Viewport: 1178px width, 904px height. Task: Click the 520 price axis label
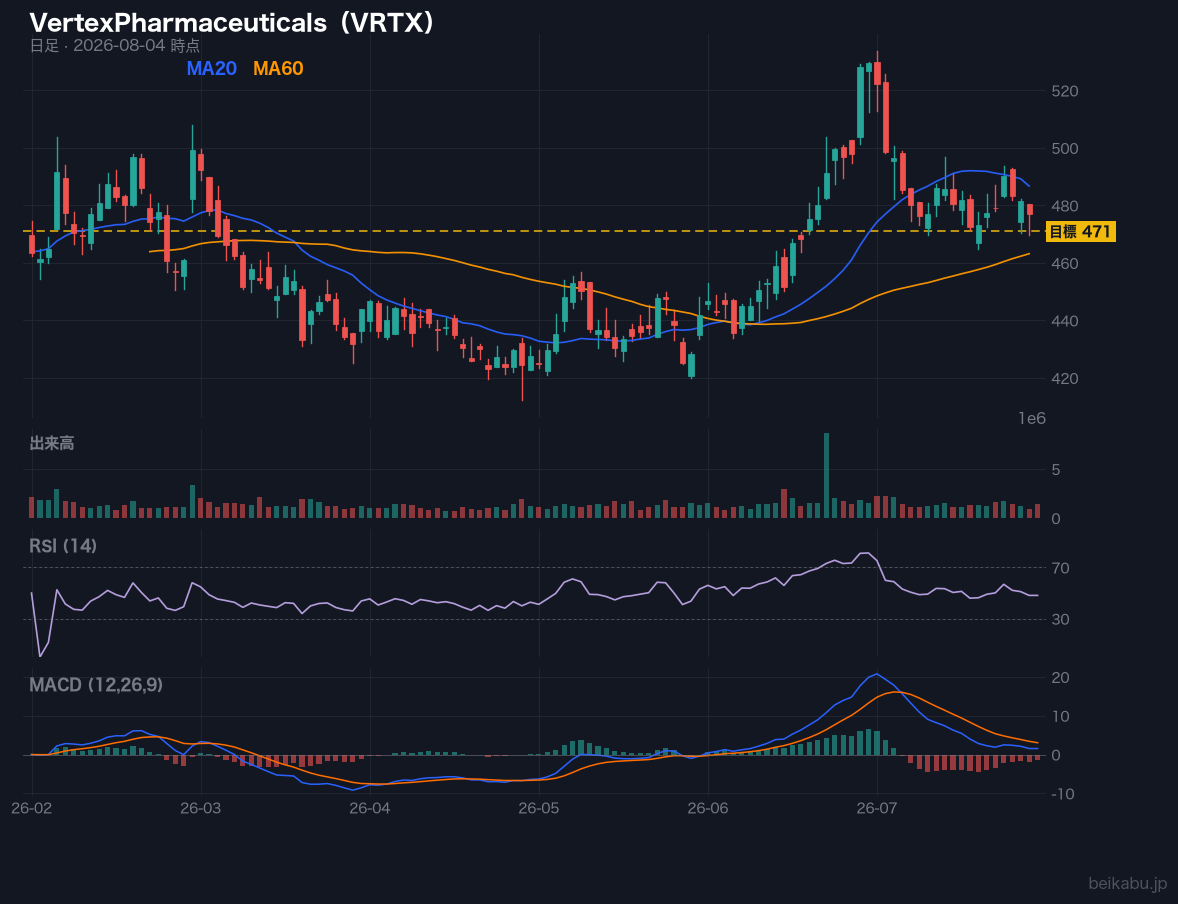1065,91
